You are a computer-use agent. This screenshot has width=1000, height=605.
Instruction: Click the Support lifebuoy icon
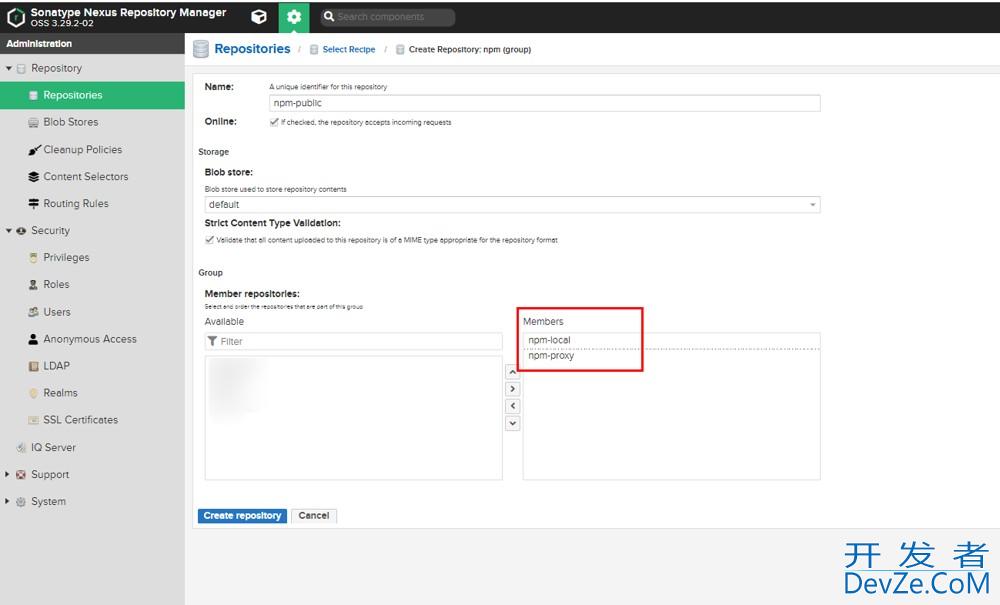(x=21, y=474)
